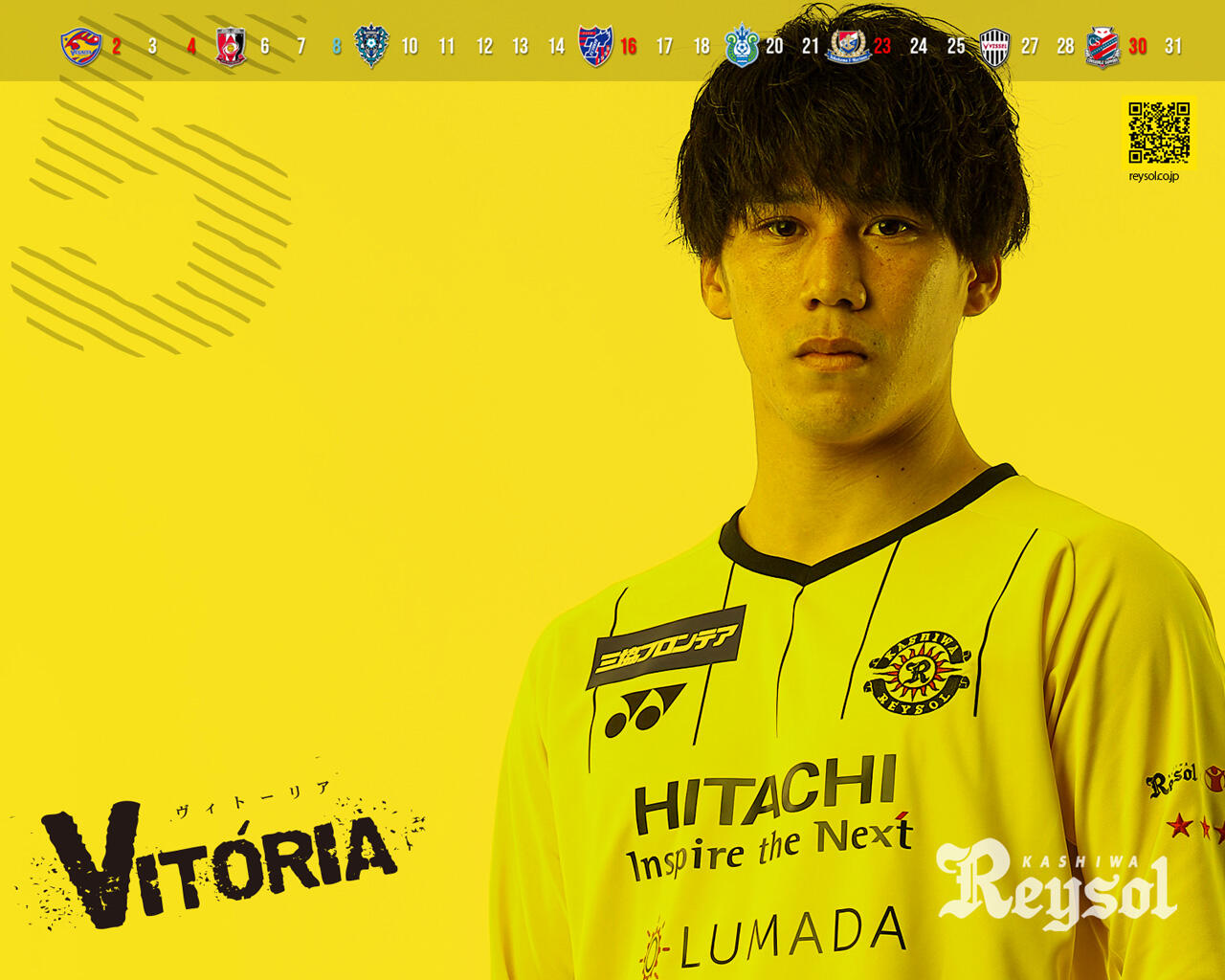Select the Vissel Kobe emblem
This screenshot has width=1225, height=980.
click(x=994, y=46)
